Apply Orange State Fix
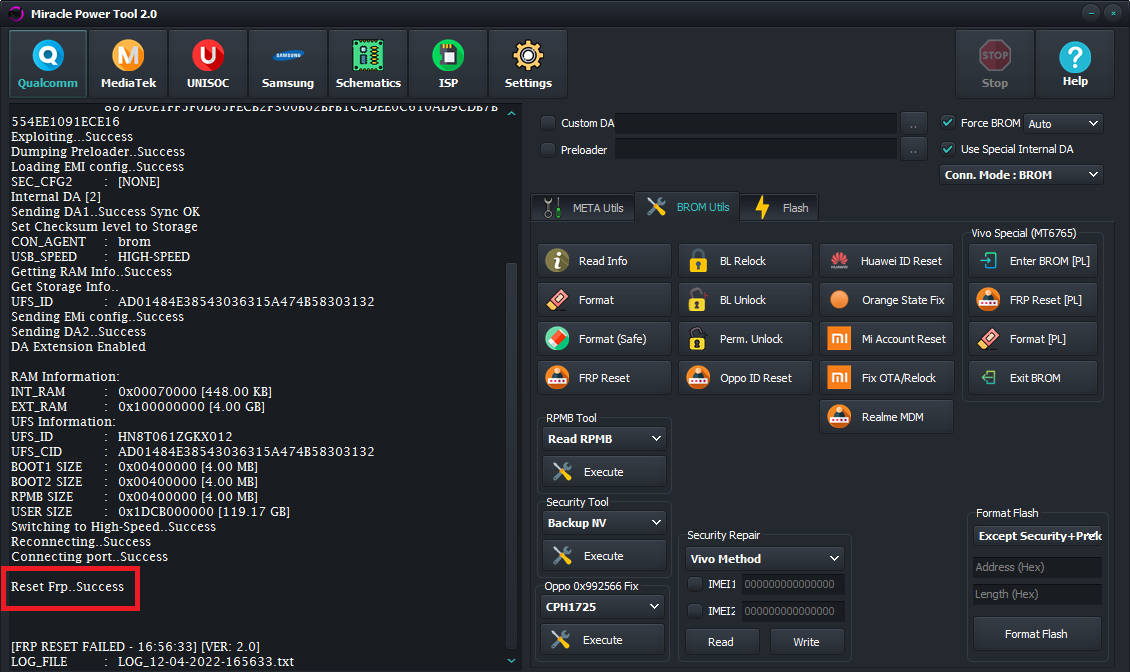1130x672 pixels. pos(886,300)
